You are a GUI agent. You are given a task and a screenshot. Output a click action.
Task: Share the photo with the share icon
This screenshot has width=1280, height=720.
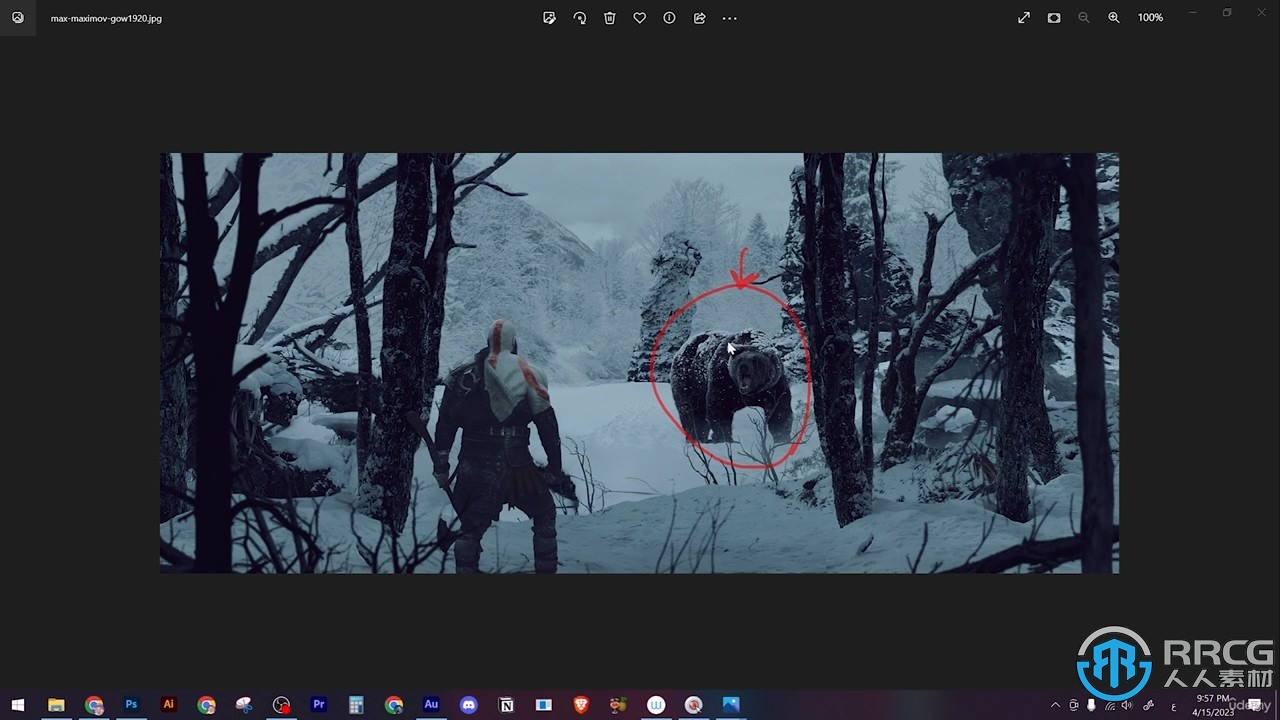[699, 18]
